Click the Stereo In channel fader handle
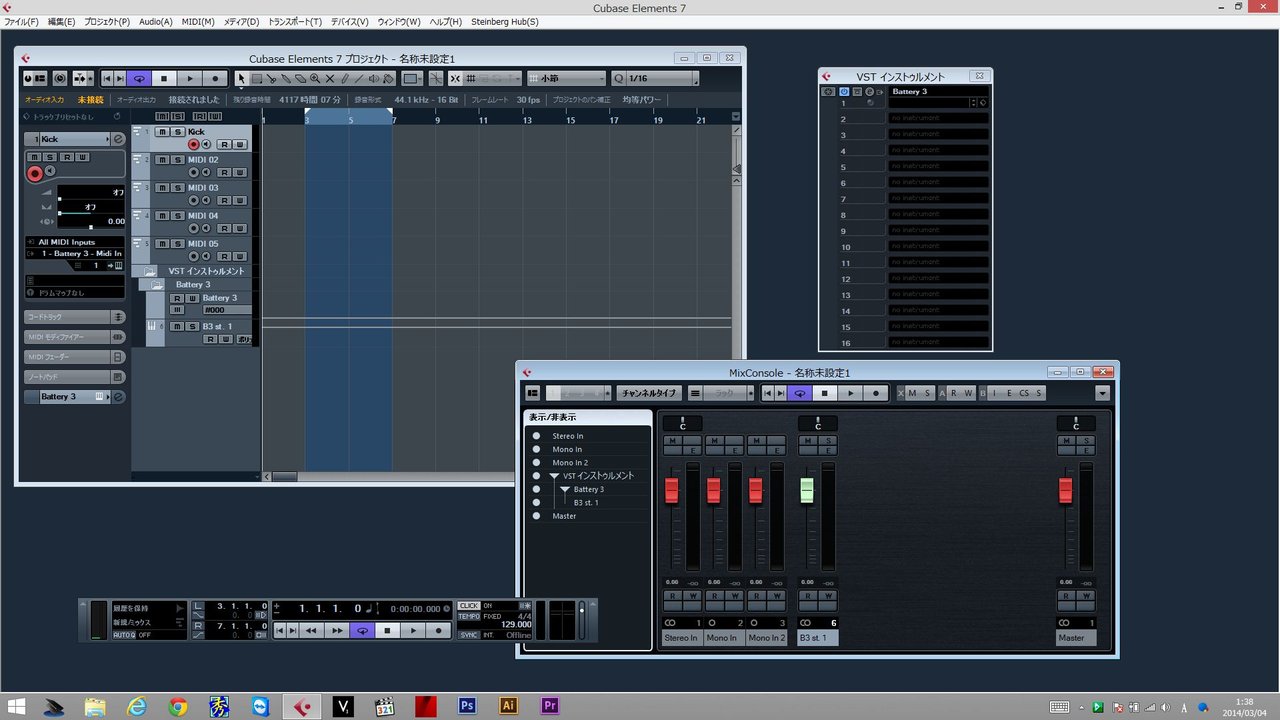 click(x=672, y=490)
